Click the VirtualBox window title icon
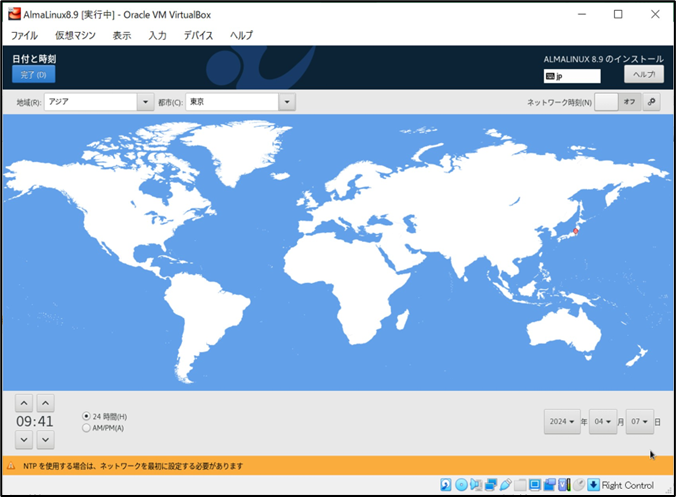The height and width of the screenshot is (497, 676). [14, 14]
